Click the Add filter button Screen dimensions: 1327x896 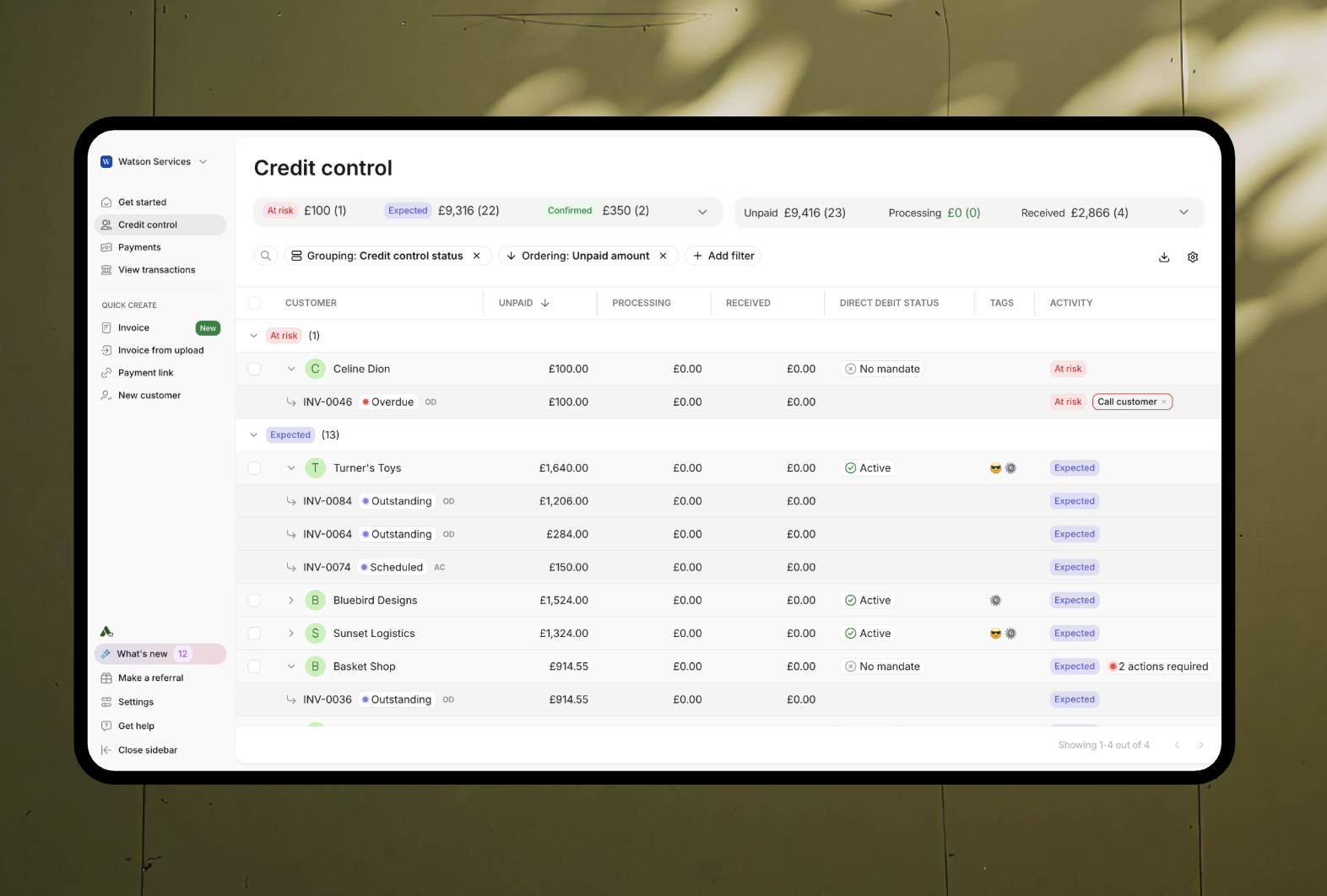[x=723, y=256]
